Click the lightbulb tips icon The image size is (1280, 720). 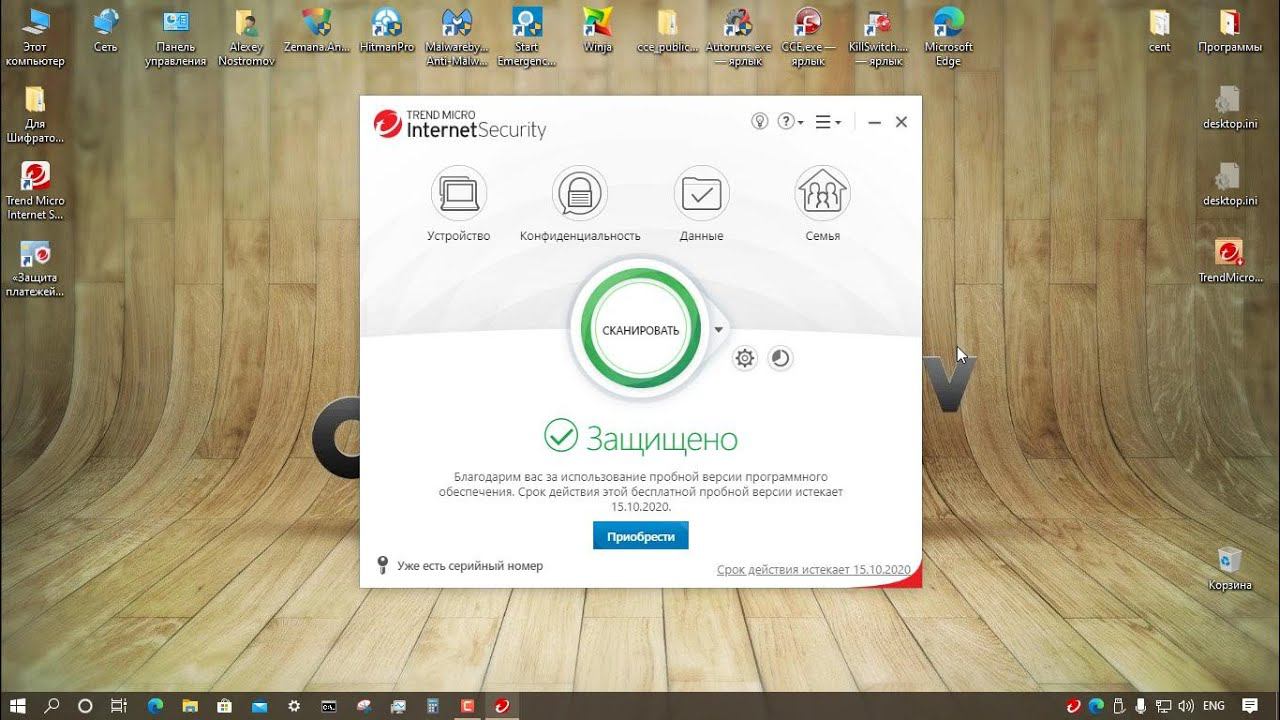(760, 122)
